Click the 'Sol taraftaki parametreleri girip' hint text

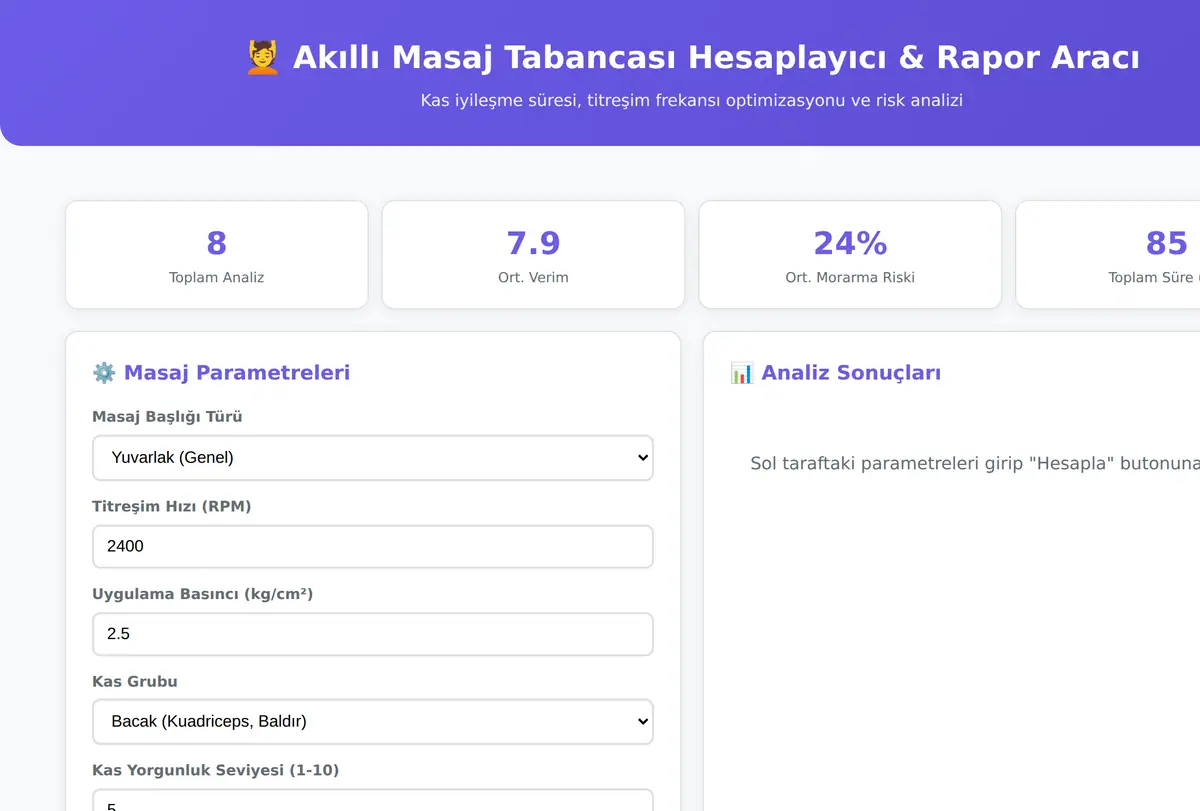pyautogui.click(x=973, y=464)
